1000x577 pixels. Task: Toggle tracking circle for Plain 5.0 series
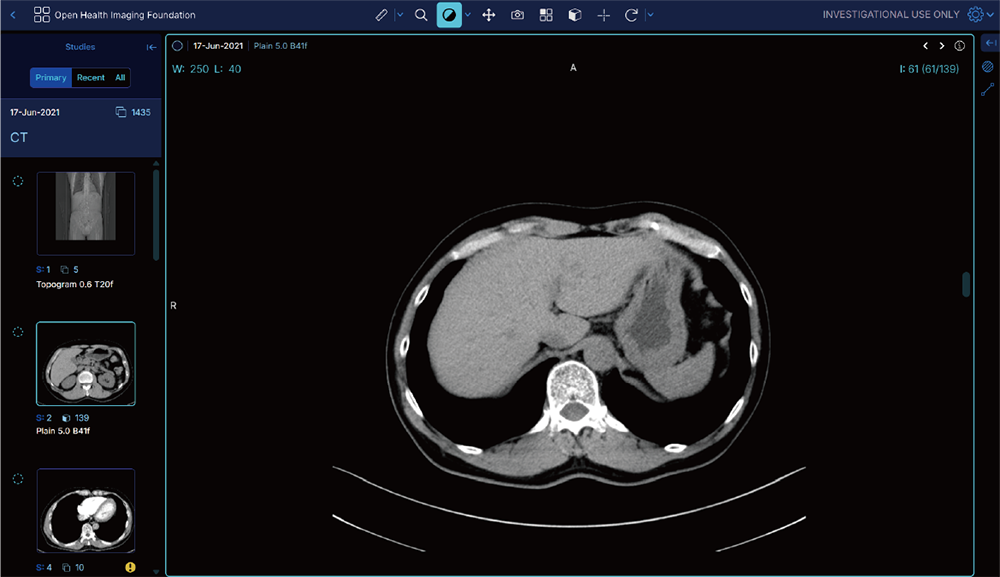(x=17, y=331)
